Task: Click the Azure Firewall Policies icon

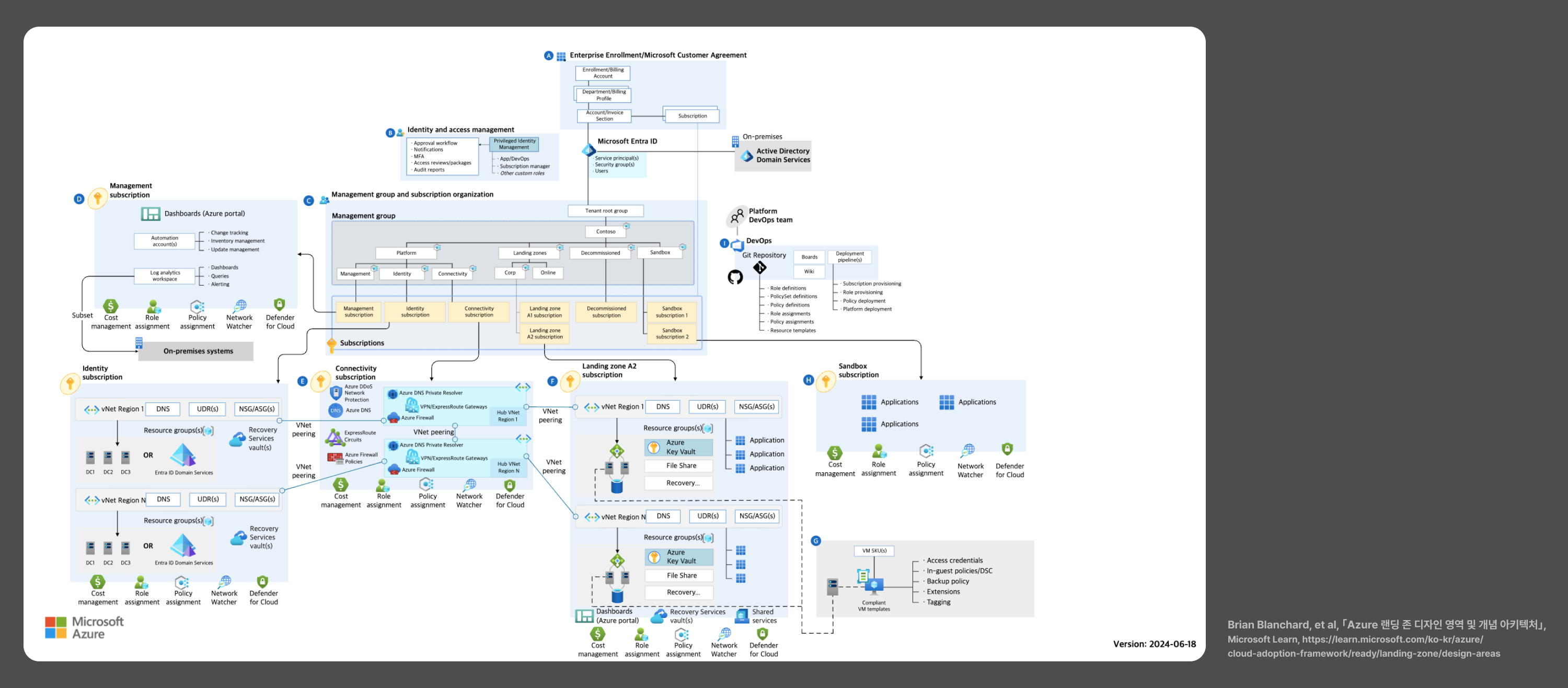Action: pyautogui.click(x=335, y=458)
